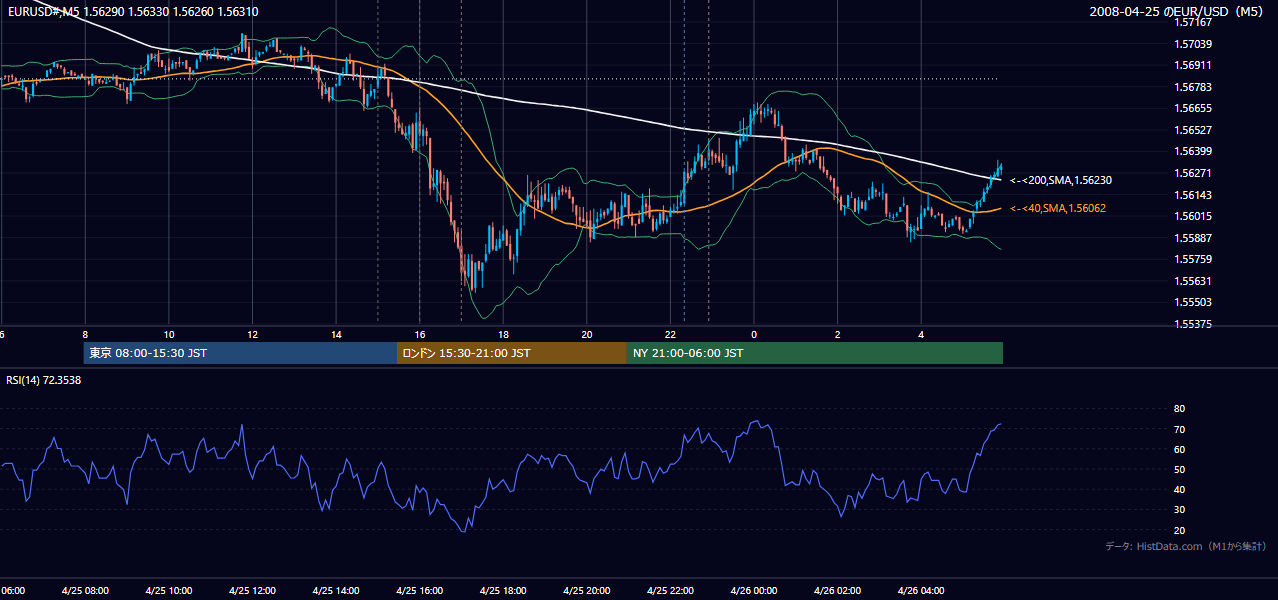Click RSI scale value 40
Viewport: 1278px width, 600px height.
(1180, 489)
